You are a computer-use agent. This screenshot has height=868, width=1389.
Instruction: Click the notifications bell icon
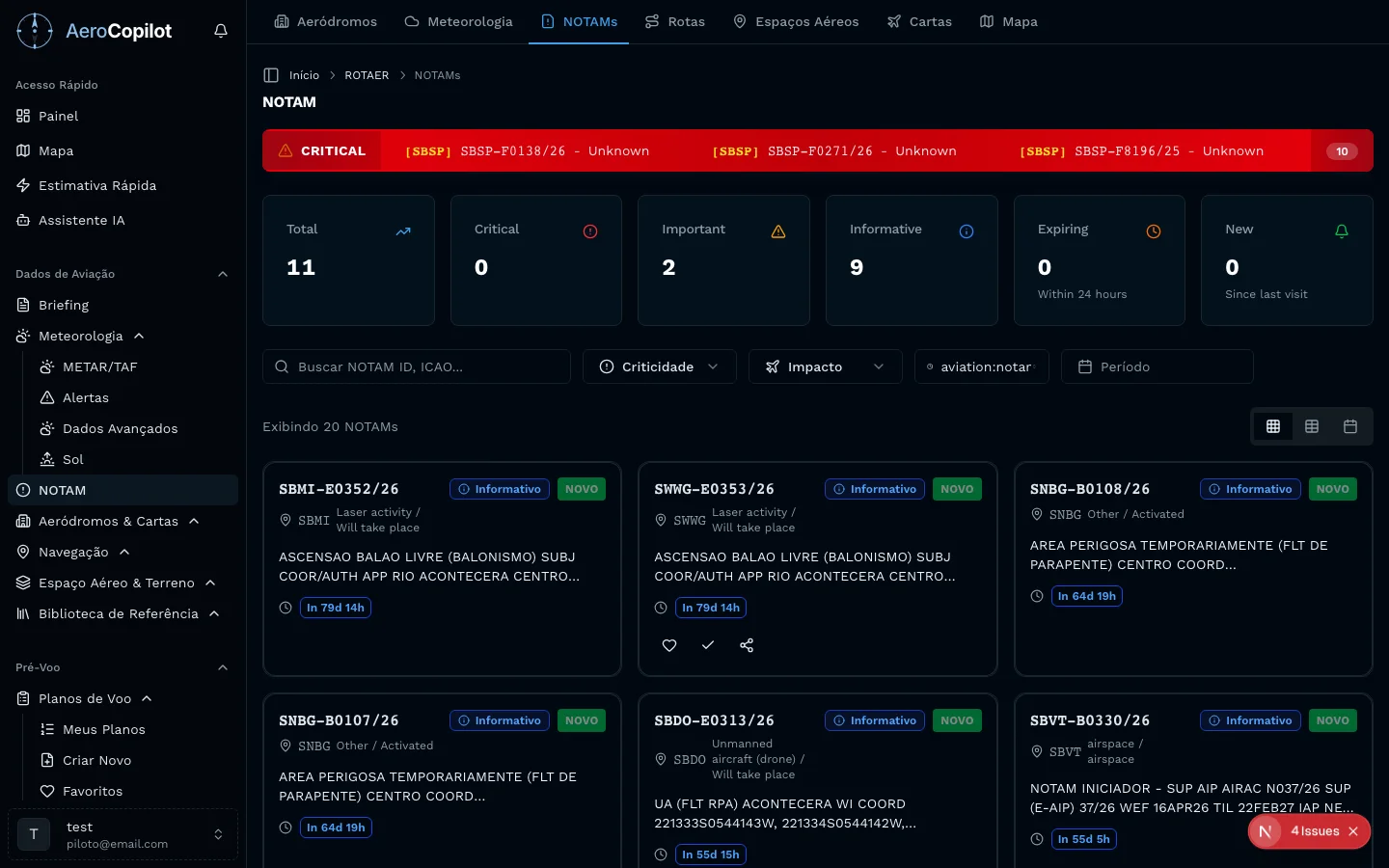pos(221,31)
